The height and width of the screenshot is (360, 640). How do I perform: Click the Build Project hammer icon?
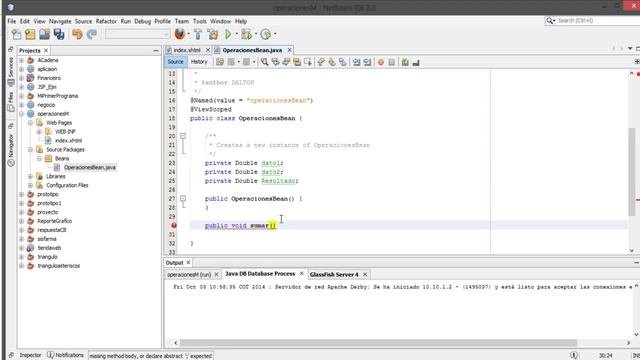click(198, 34)
